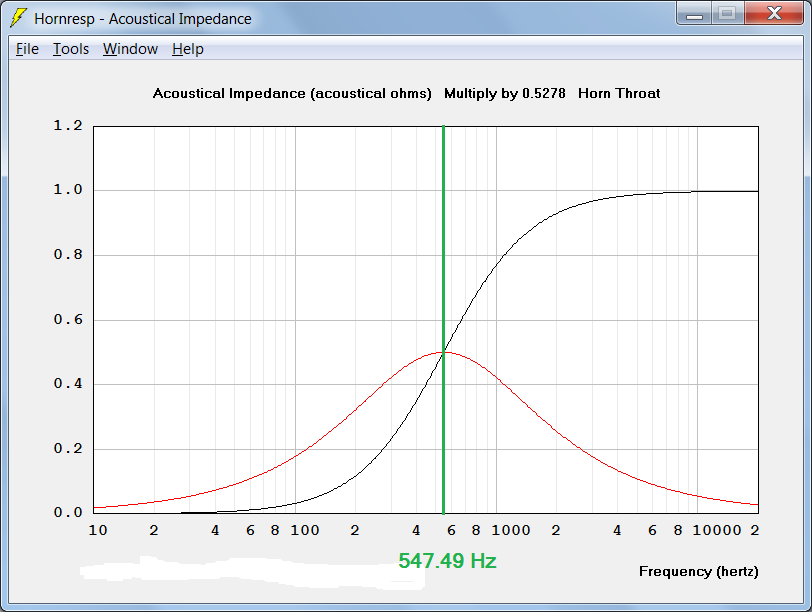Click the 0.8 vertical axis value

[68, 254]
